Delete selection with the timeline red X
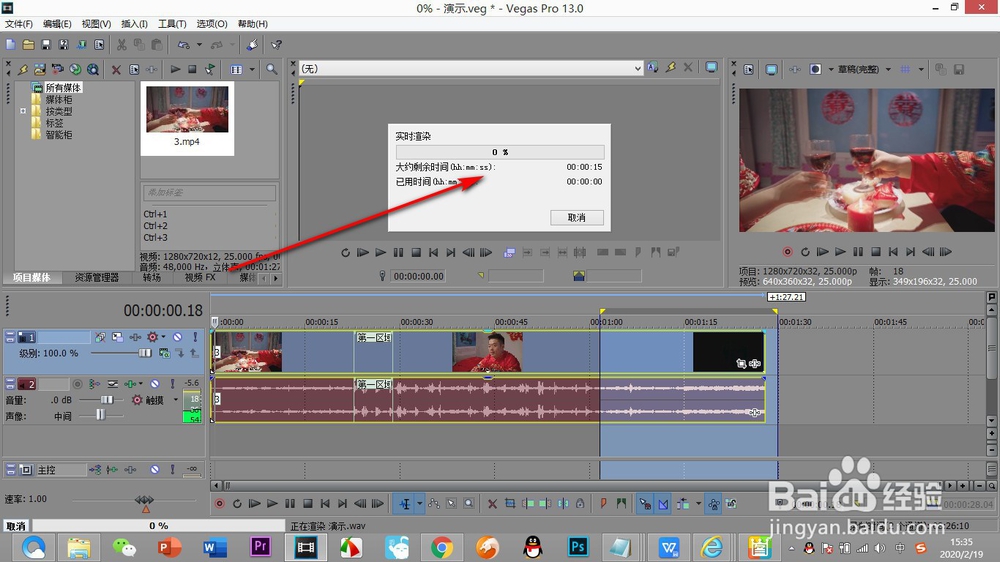Image resolution: width=1000 pixels, height=562 pixels. [x=492, y=504]
